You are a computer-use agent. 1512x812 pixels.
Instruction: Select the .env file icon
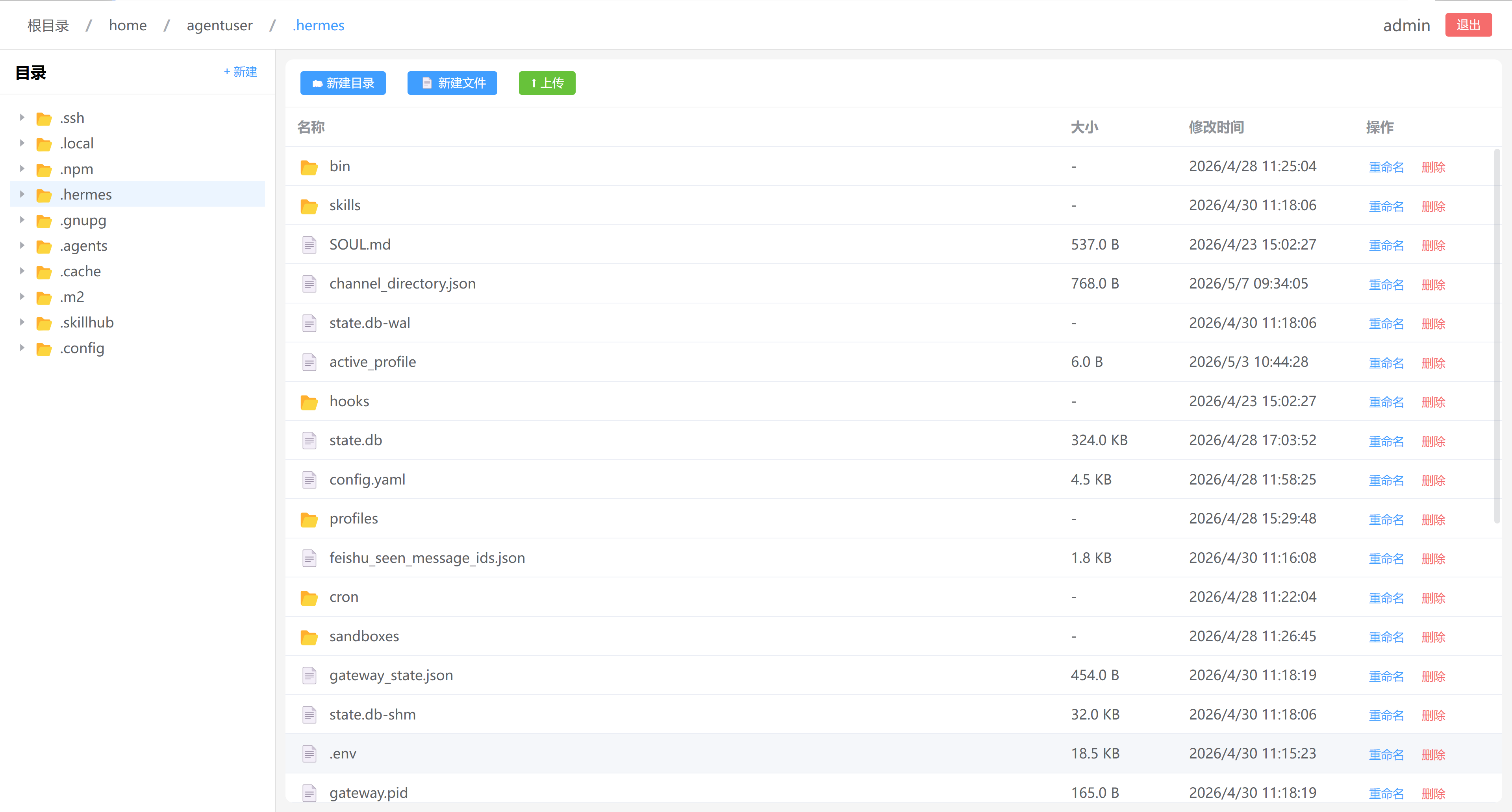(x=309, y=754)
